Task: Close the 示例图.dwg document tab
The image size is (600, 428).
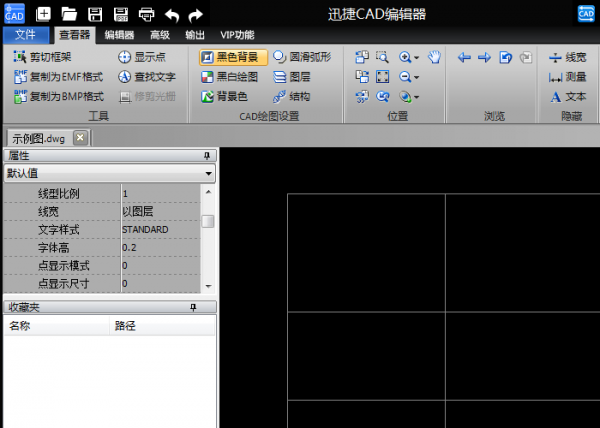Action: 80,138
